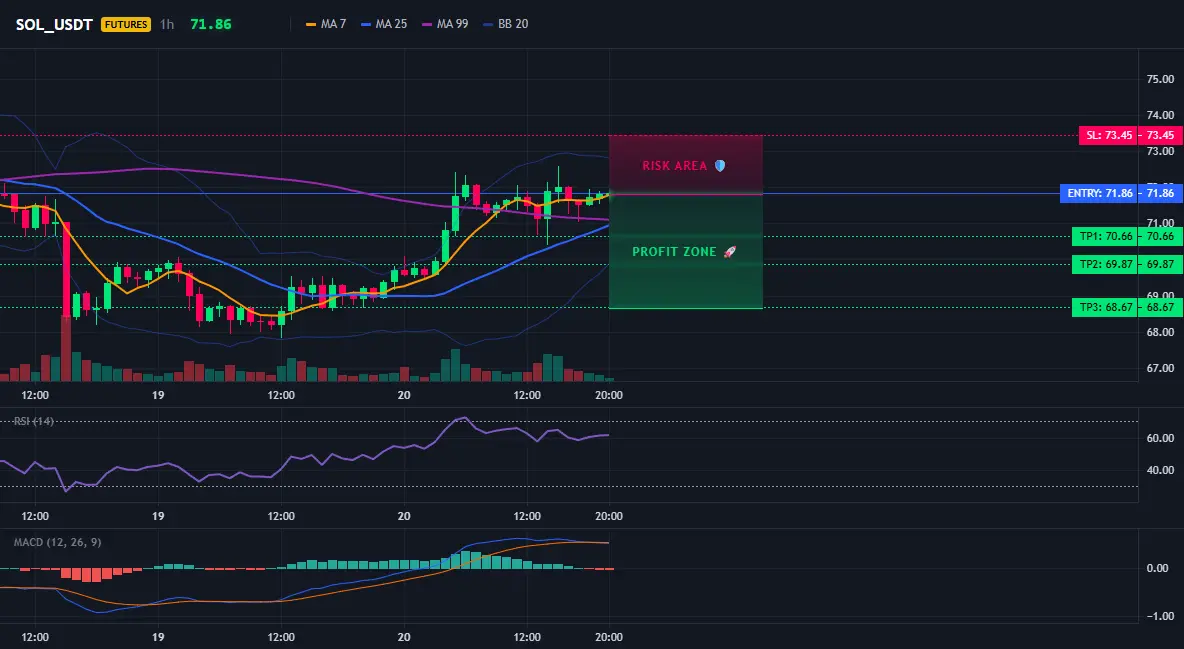The image size is (1184, 649).
Task: Toggle the MA 99 legend item
Action: [445, 24]
